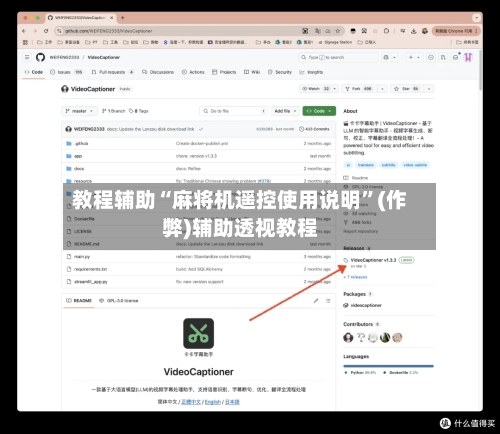Image resolution: width=500 pixels, height=434 pixels.
Task: Select the README tab below file list
Action: tap(79, 301)
